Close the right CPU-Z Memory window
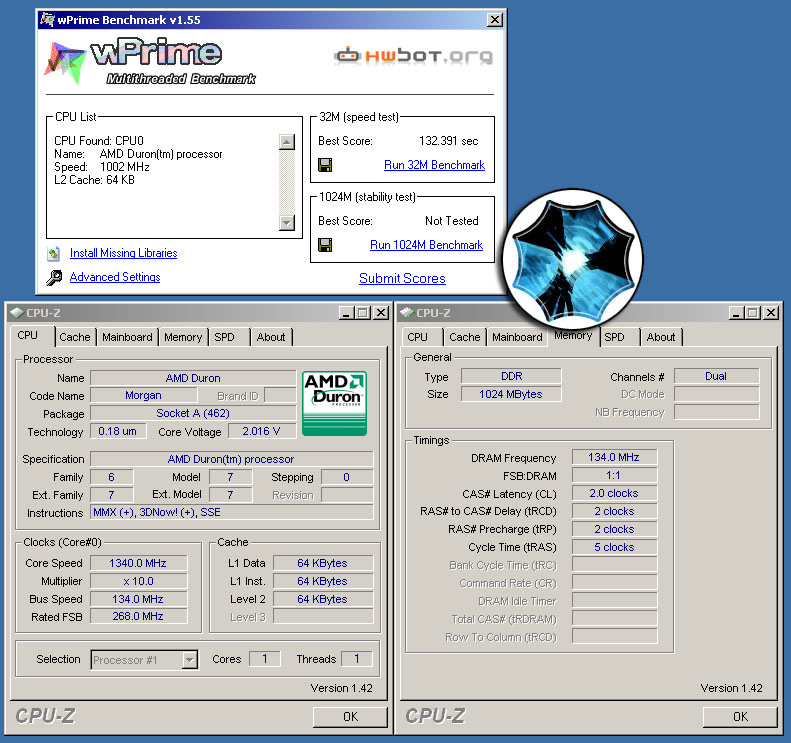Screen dimensions: 791x743 [771, 313]
